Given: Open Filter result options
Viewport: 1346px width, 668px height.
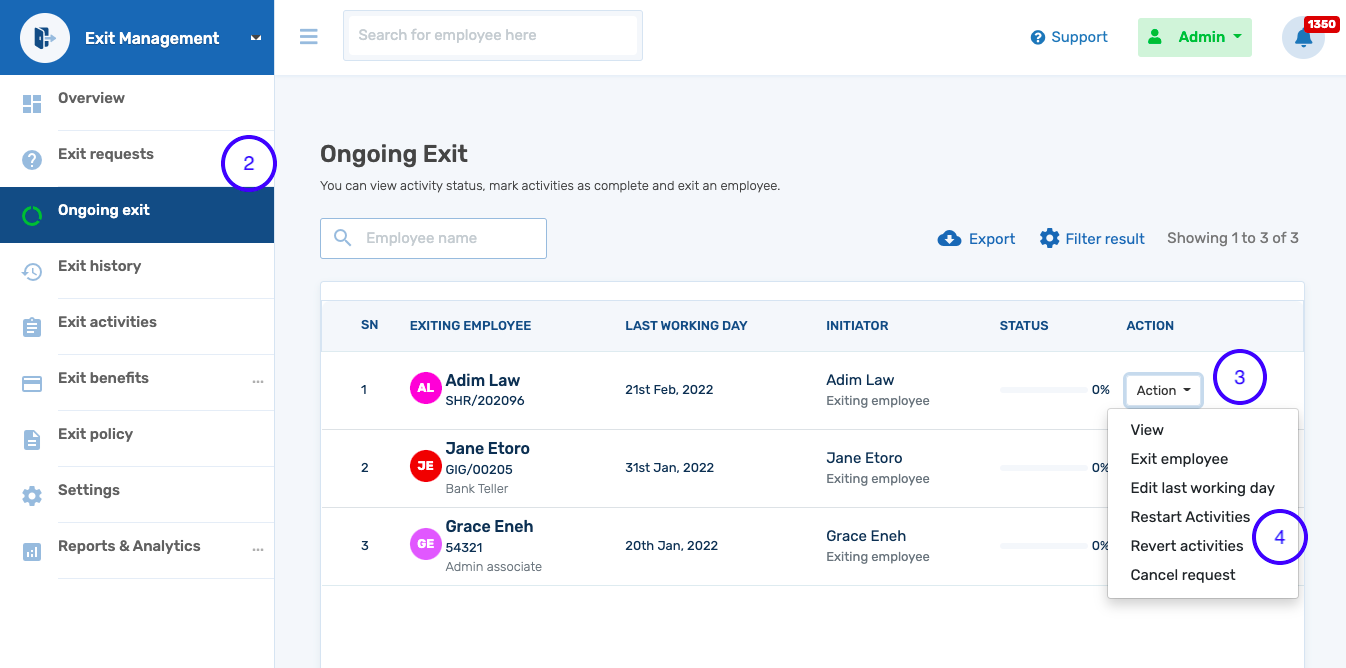Looking at the screenshot, I should tap(1092, 238).
